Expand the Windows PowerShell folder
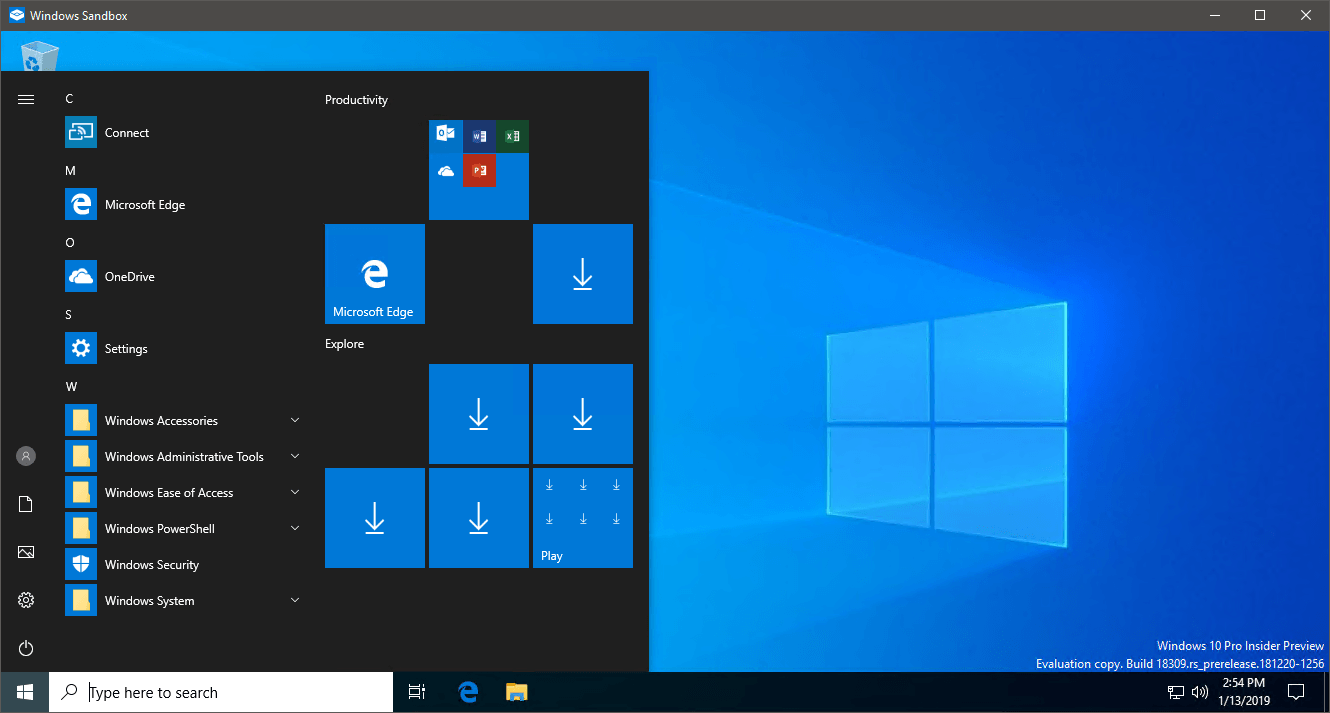The image size is (1330, 713). coord(183,528)
